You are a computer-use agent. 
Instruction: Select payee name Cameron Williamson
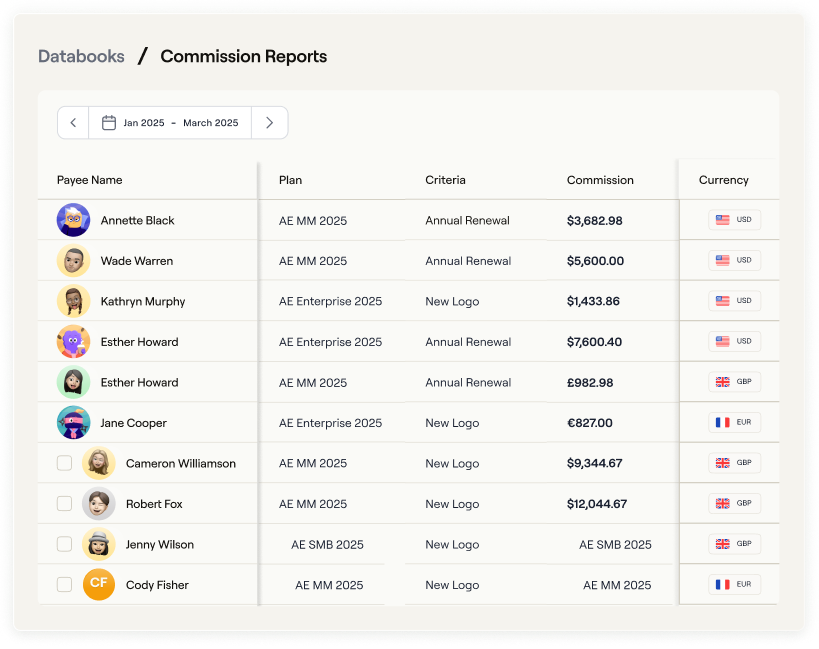[x=181, y=464]
